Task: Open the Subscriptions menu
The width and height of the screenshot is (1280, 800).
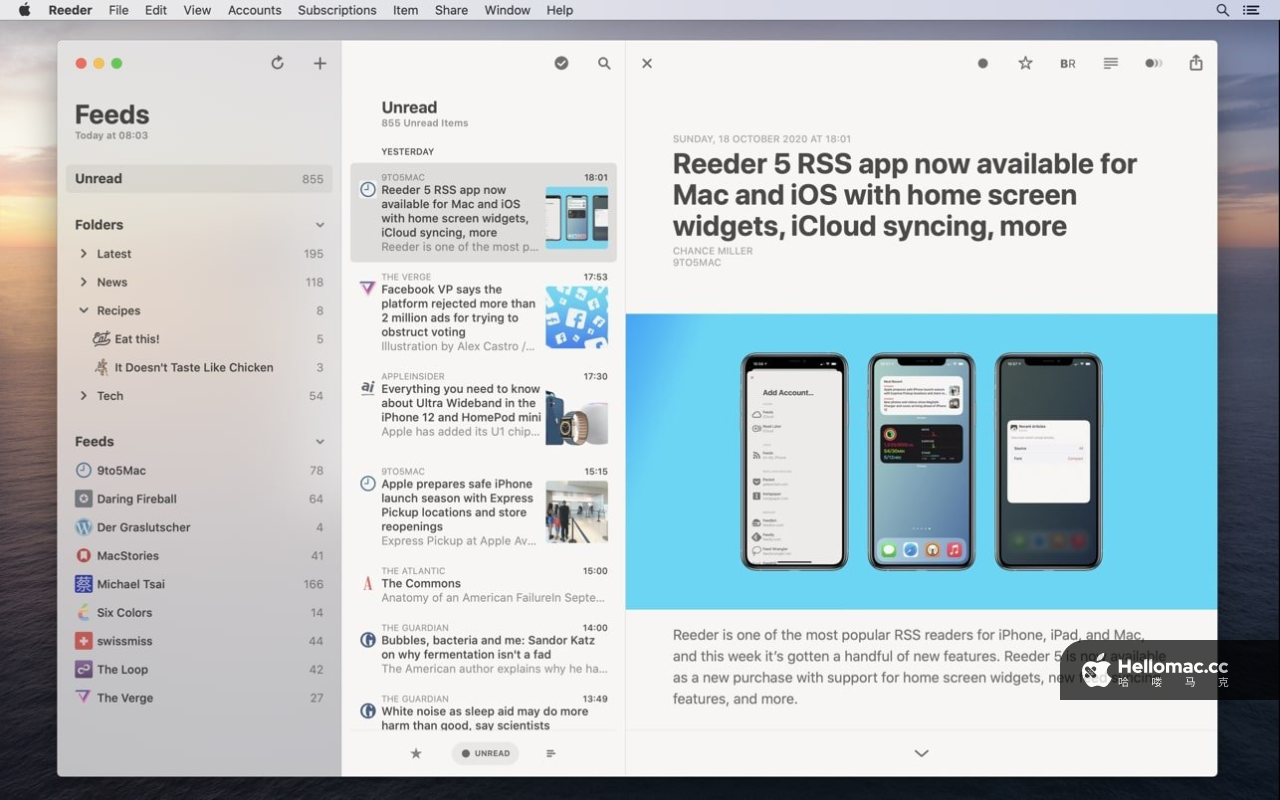Action: coord(337,10)
